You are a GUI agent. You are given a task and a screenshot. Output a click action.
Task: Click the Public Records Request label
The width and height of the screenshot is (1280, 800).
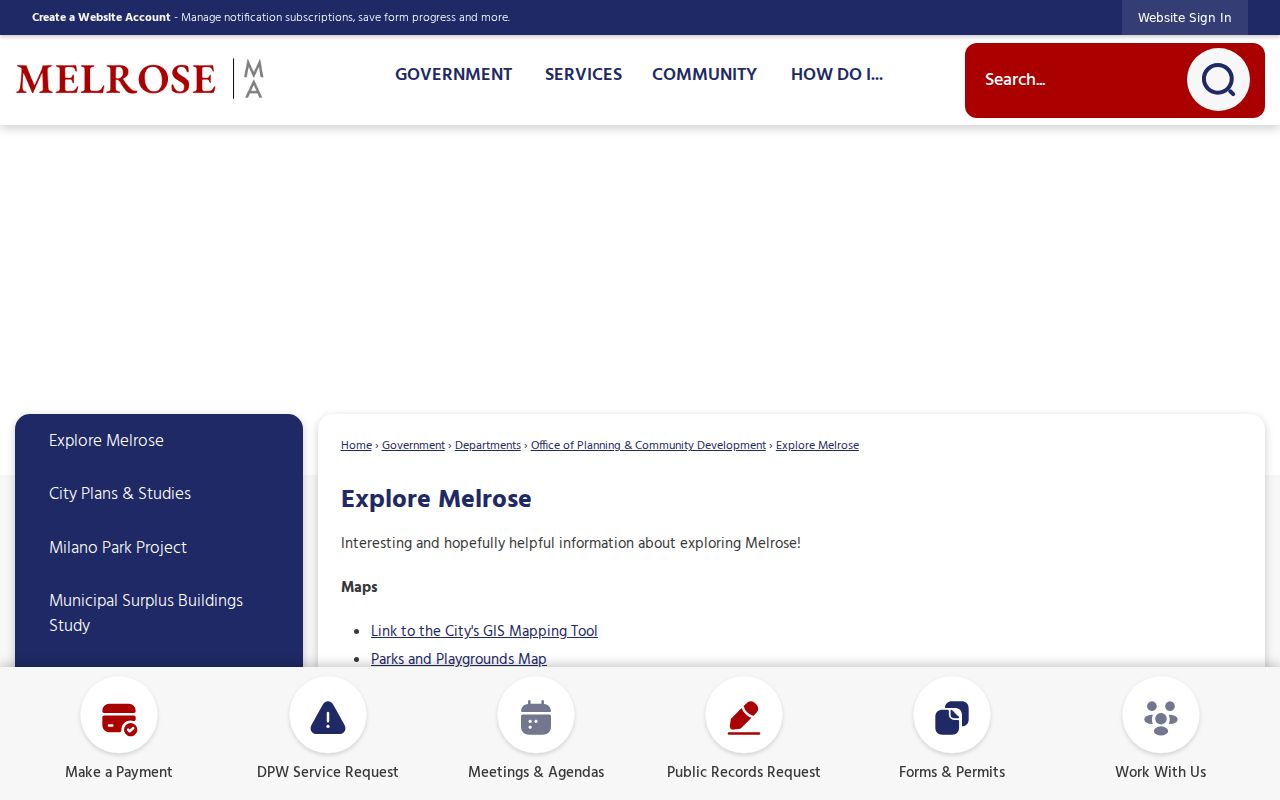click(744, 772)
